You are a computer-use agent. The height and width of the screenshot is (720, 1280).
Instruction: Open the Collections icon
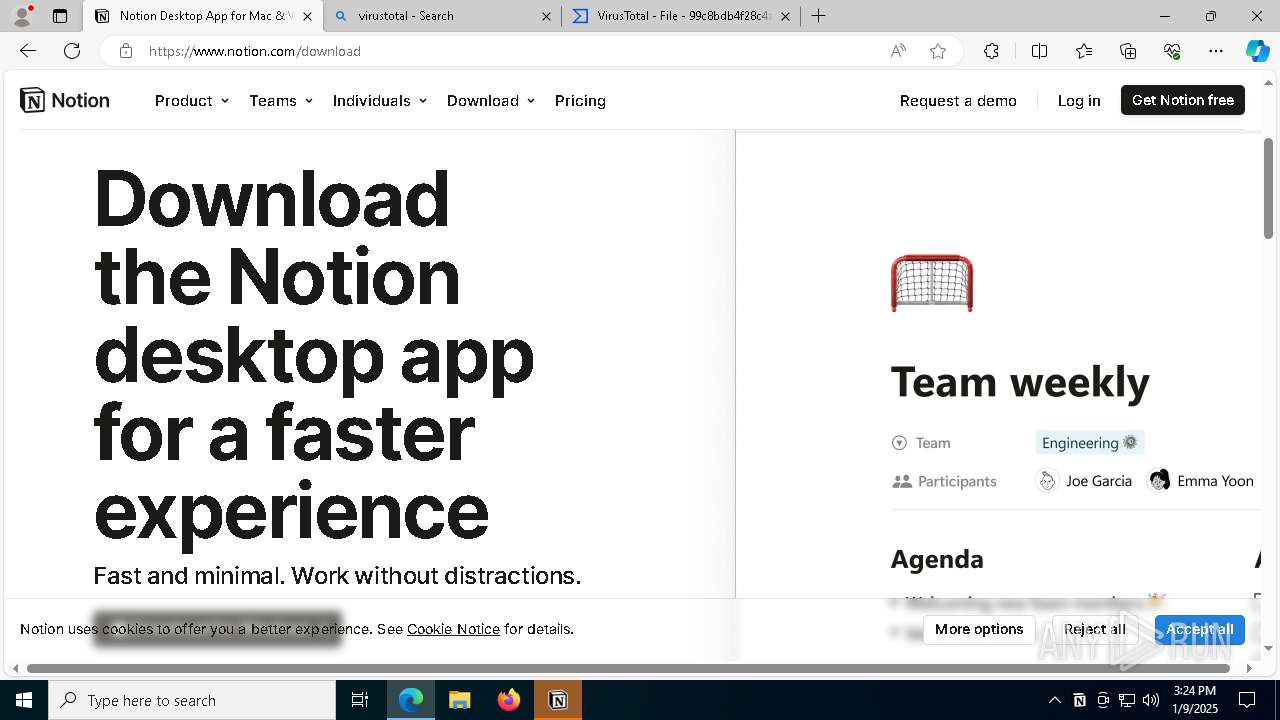(1128, 51)
